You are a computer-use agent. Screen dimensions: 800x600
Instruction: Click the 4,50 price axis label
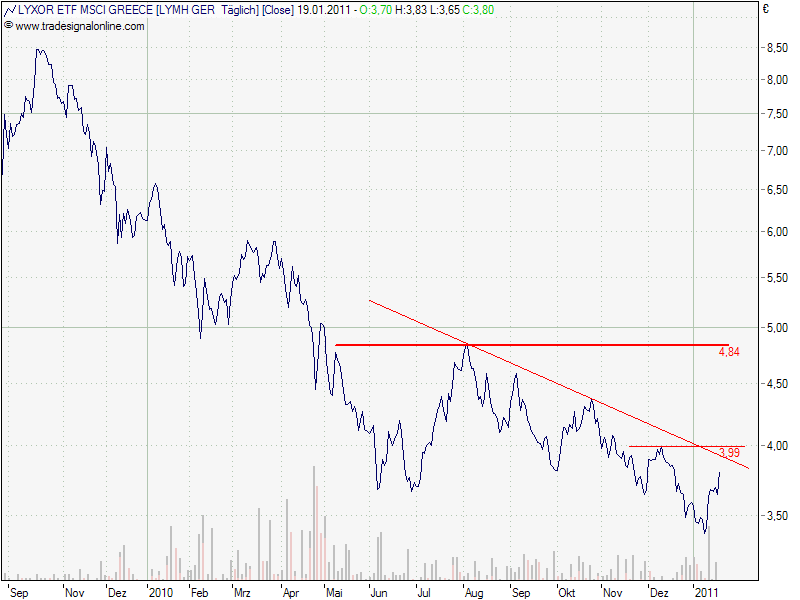[x=778, y=384]
